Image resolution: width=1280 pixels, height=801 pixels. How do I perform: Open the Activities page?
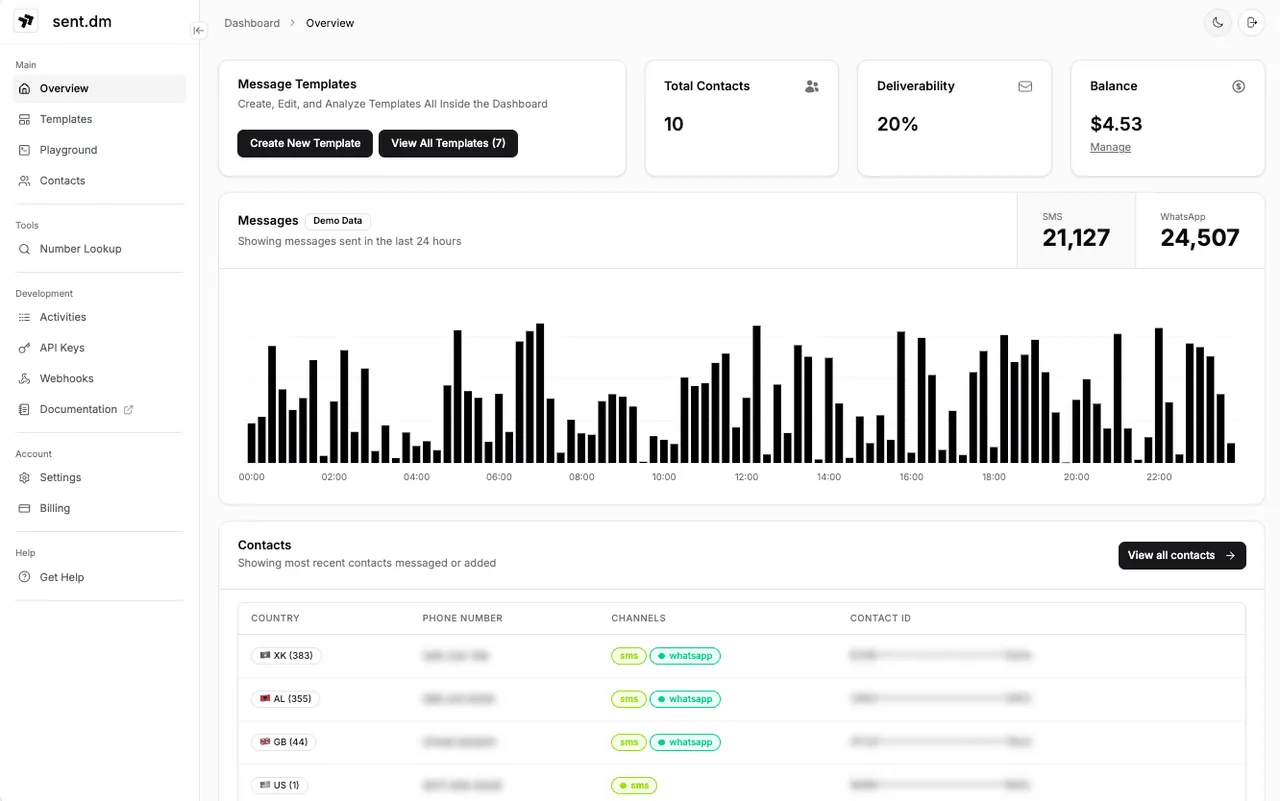coord(99,317)
